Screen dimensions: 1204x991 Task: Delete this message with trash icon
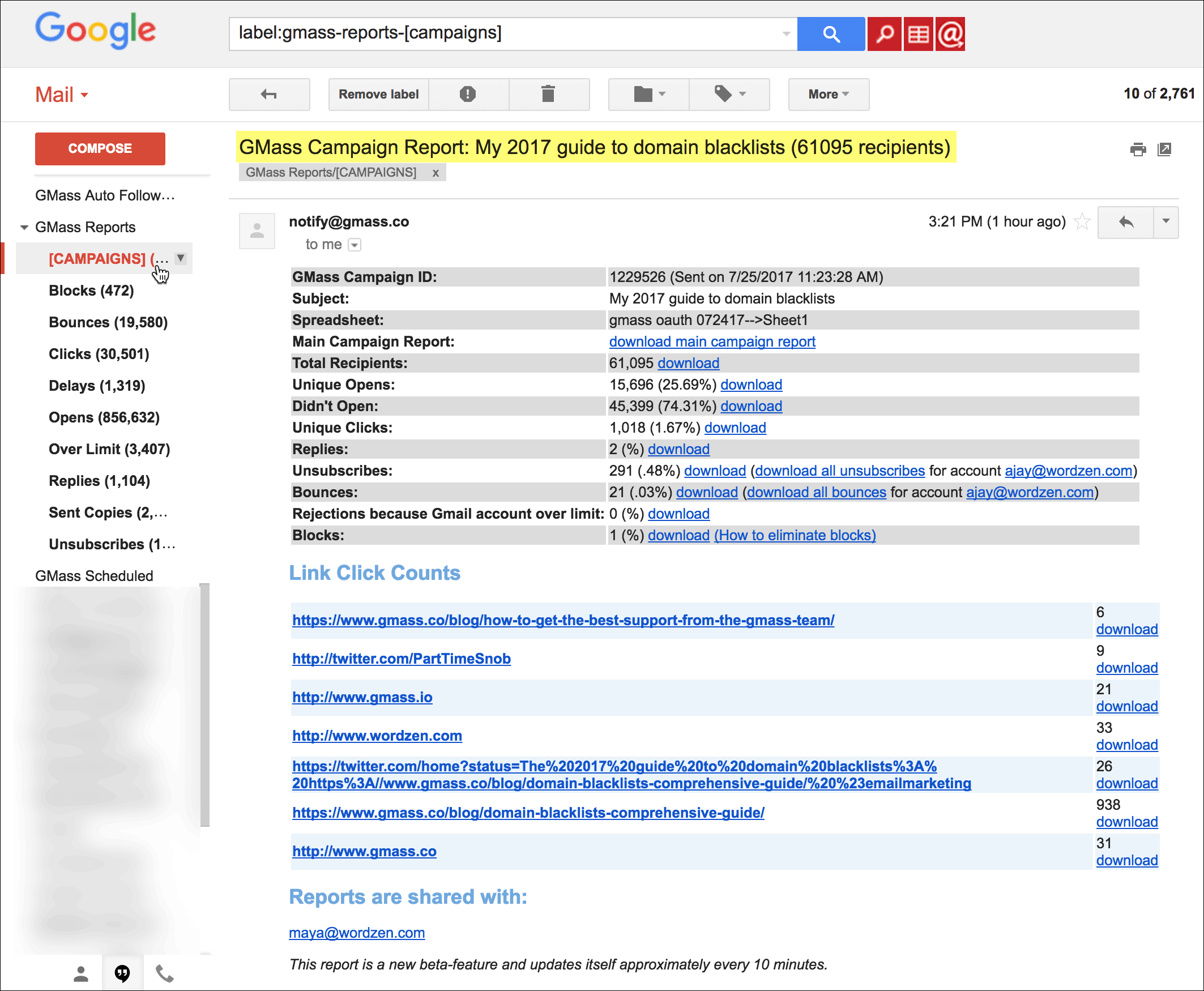[x=548, y=94]
